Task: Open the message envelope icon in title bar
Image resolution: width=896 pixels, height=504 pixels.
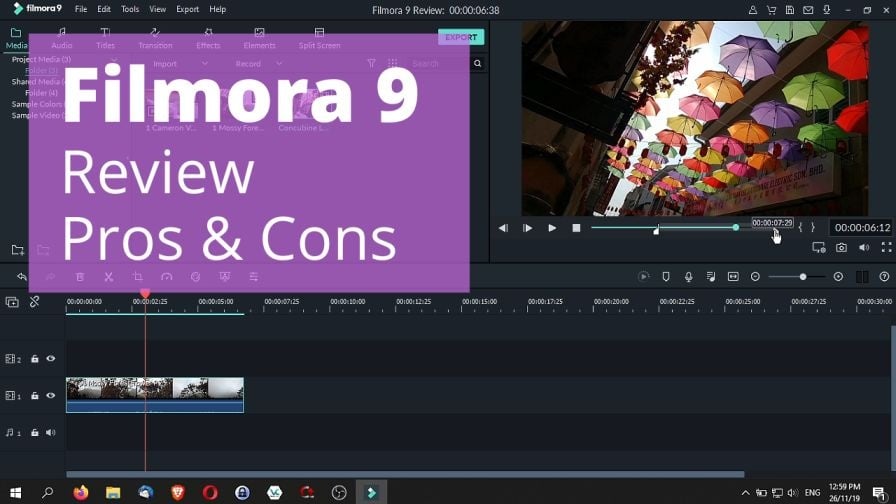Action: pos(808,10)
